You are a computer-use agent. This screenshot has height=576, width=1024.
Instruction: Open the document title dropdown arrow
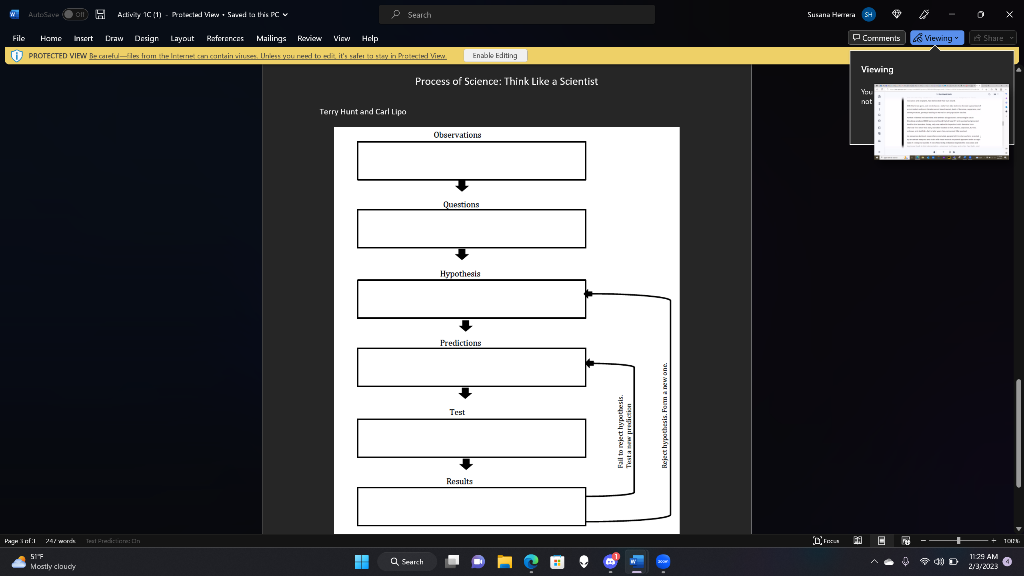pos(285,14)
